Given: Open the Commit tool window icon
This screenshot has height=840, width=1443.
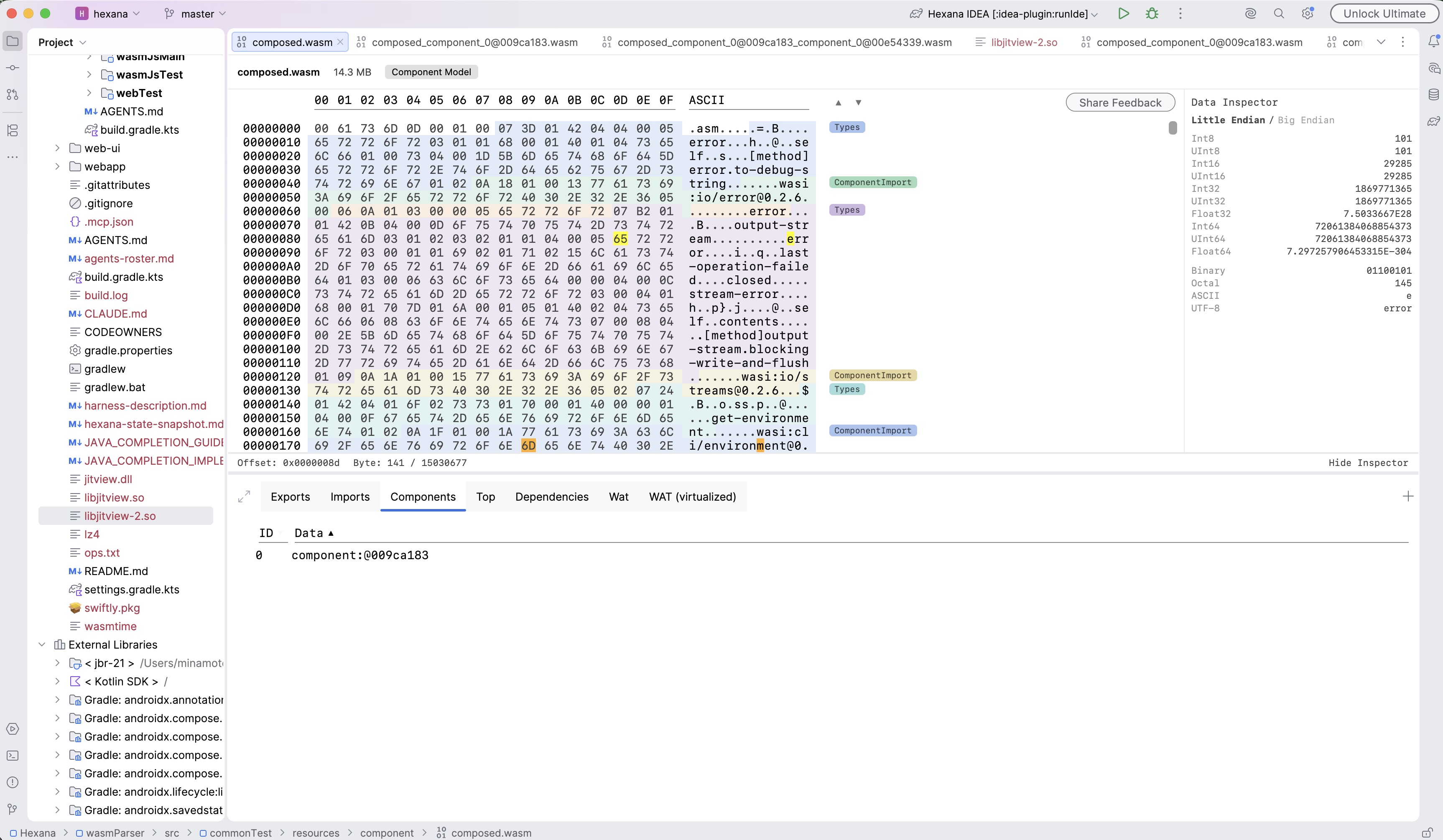Looking at the screenshot, I should pyautogui.click(x=13, y=68).
